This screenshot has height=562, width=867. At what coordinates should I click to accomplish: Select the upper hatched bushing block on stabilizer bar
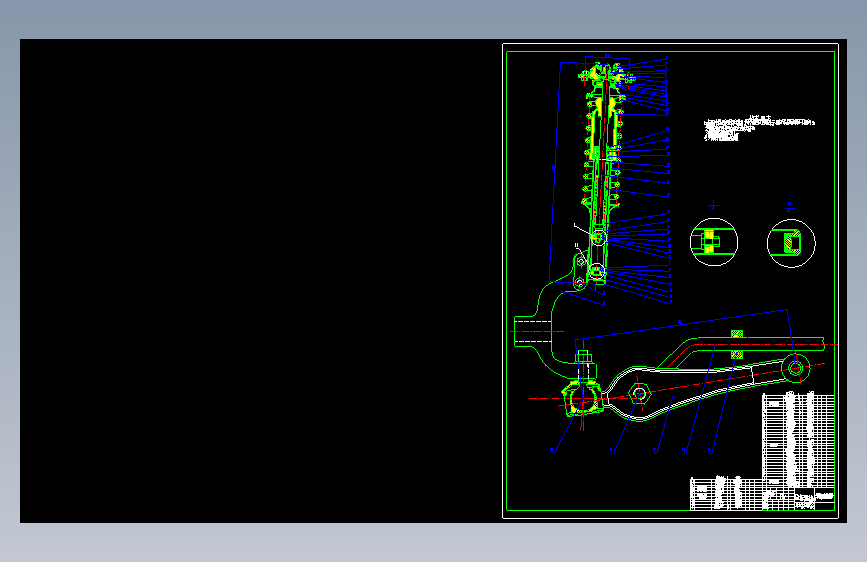click(737, 334)
